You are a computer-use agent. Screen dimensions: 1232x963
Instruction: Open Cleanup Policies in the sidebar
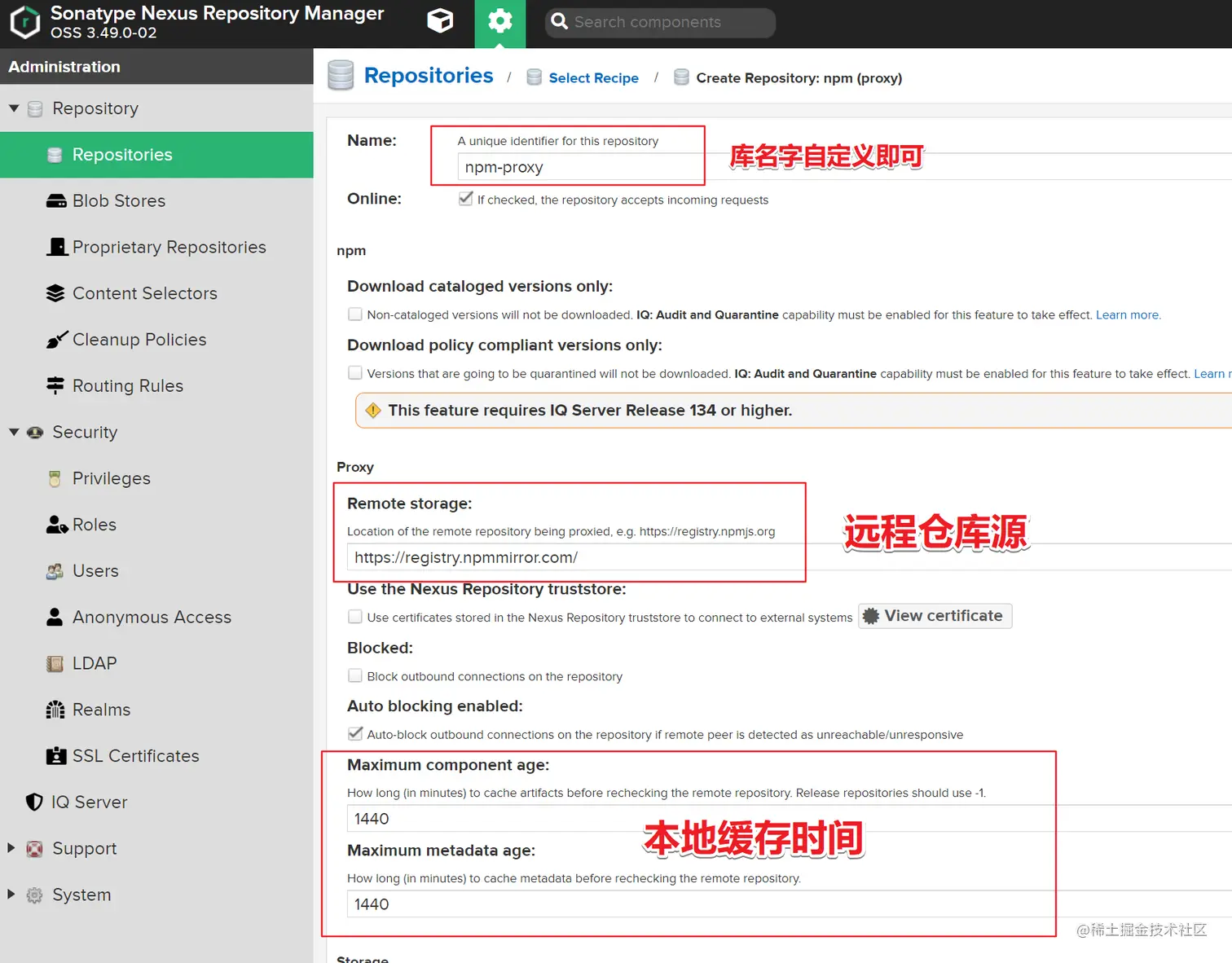tap(156, 340)
